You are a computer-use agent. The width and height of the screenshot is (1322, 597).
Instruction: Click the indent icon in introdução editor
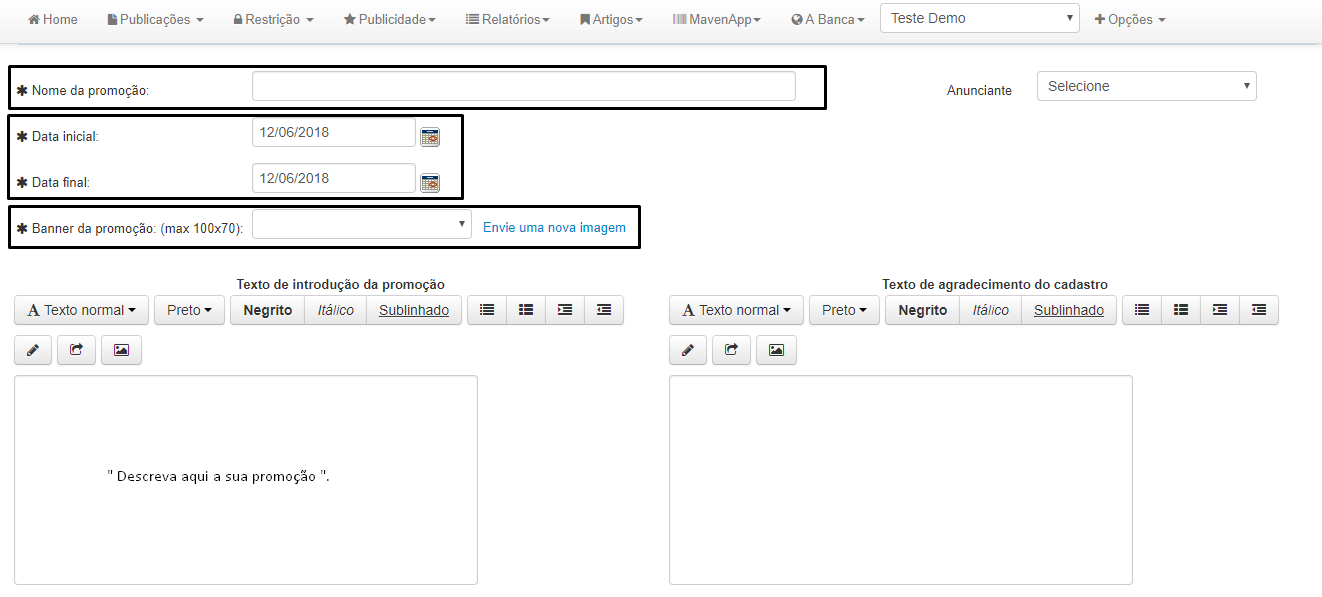[565, 310]
